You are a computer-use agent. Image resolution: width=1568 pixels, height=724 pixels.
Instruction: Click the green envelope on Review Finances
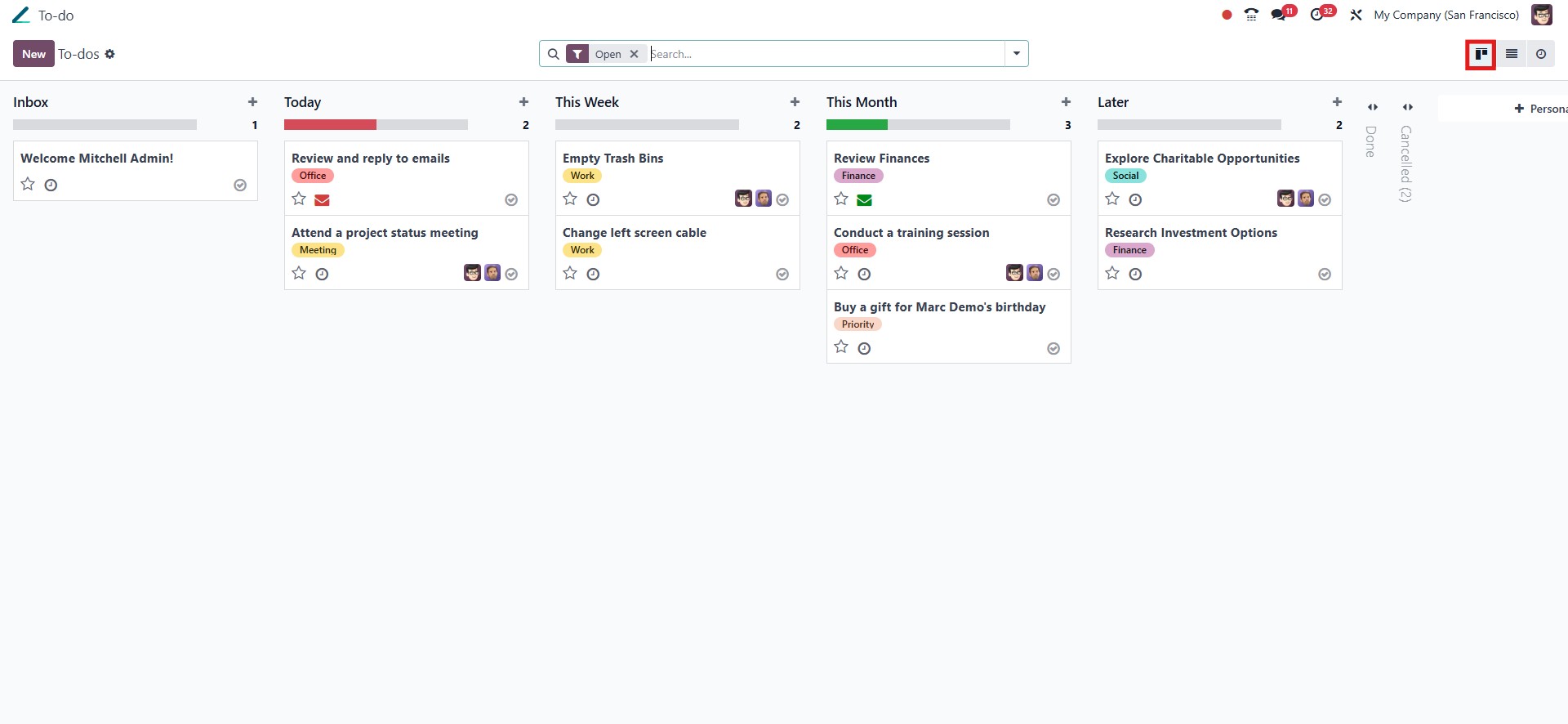[x=864, y=199]
